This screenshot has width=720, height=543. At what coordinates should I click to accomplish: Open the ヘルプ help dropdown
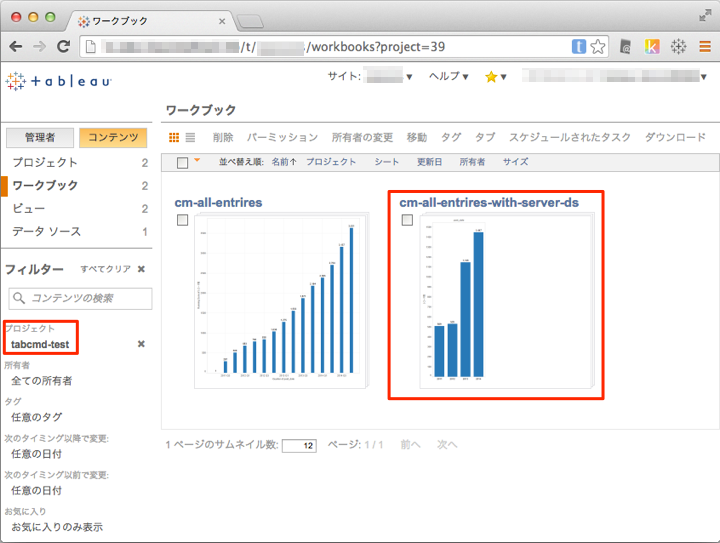[x=449, y=76]
